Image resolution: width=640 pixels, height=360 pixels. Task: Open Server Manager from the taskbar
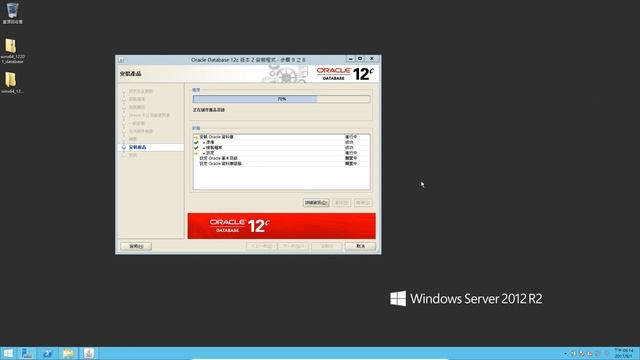27,353
